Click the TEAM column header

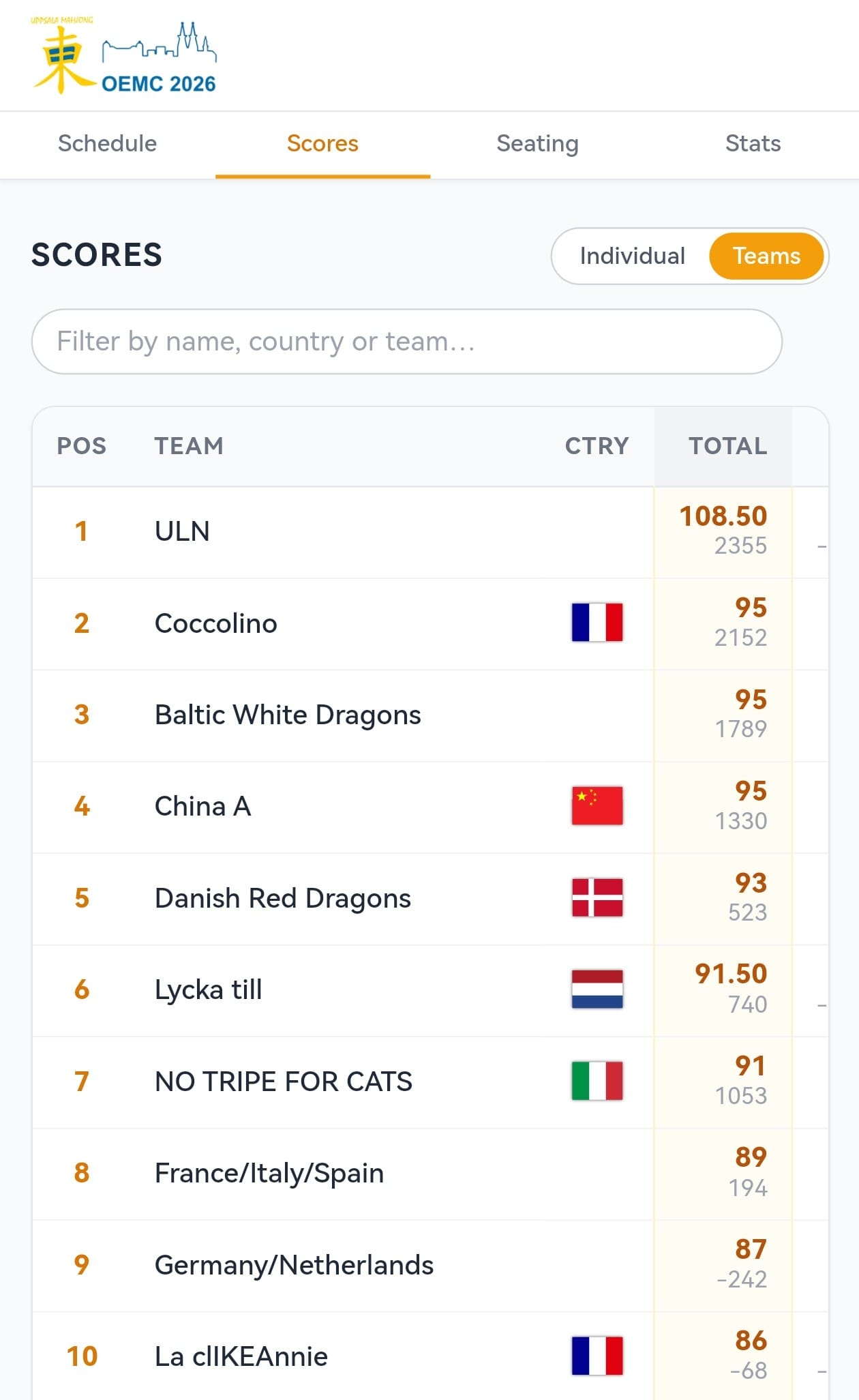[x=189, y=446]
